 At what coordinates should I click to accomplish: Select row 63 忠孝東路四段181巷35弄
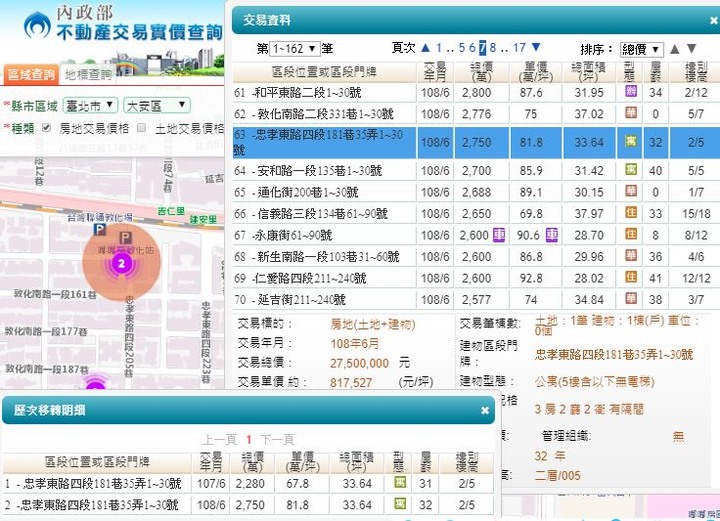[x=476, y=143]
